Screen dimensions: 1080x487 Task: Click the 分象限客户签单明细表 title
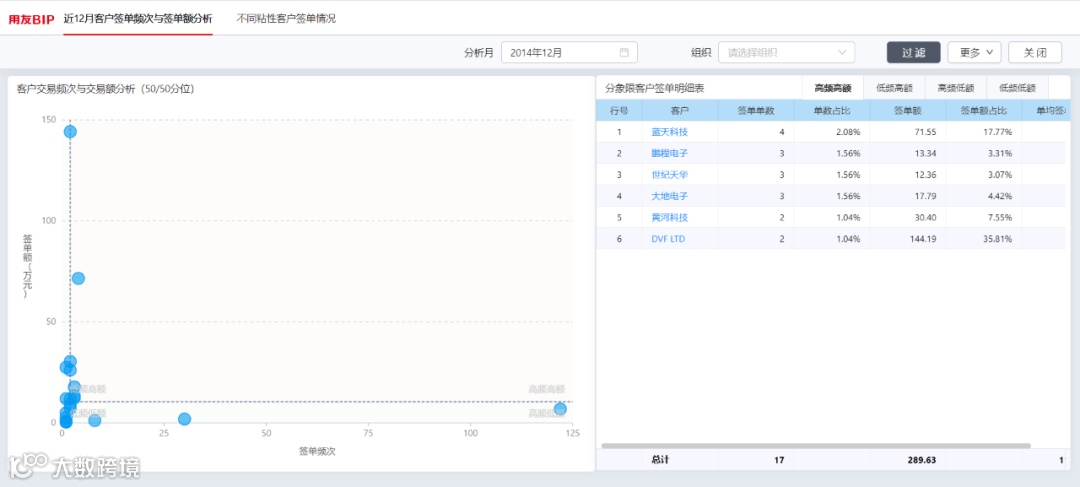[654, 88]
